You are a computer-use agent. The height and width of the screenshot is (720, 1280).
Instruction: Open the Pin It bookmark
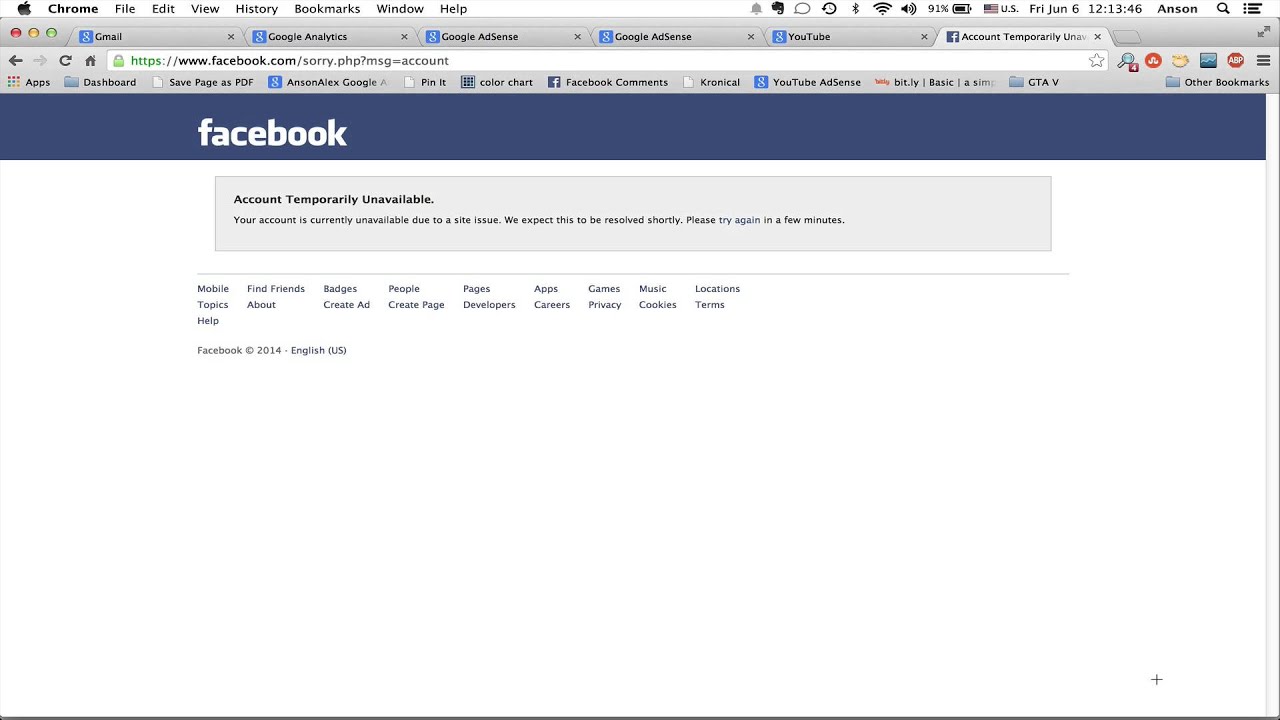(x=425, y=82)
